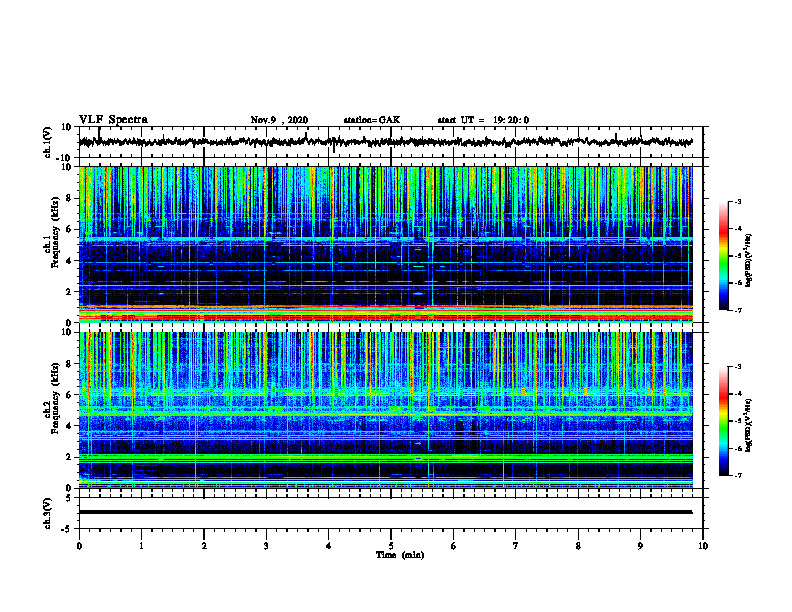Click the lower color bar log(PSD) label
This screenshot has width=792, height=612.
tap(749, 425)
